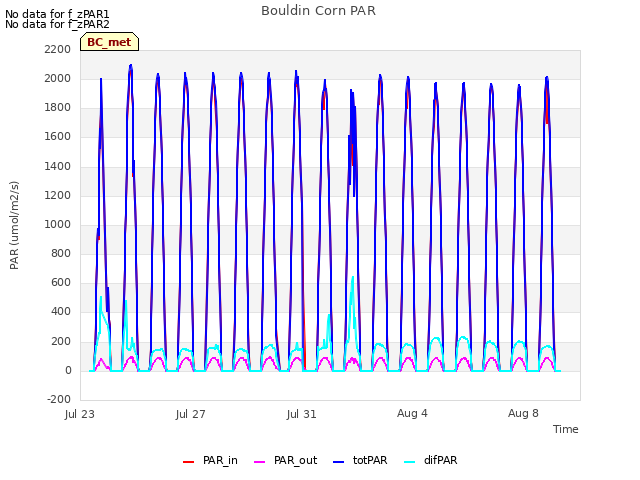Click the Jul 31 x-axis tick label
The height and width of the screenshot is (480, 640).
coord(302,414)
